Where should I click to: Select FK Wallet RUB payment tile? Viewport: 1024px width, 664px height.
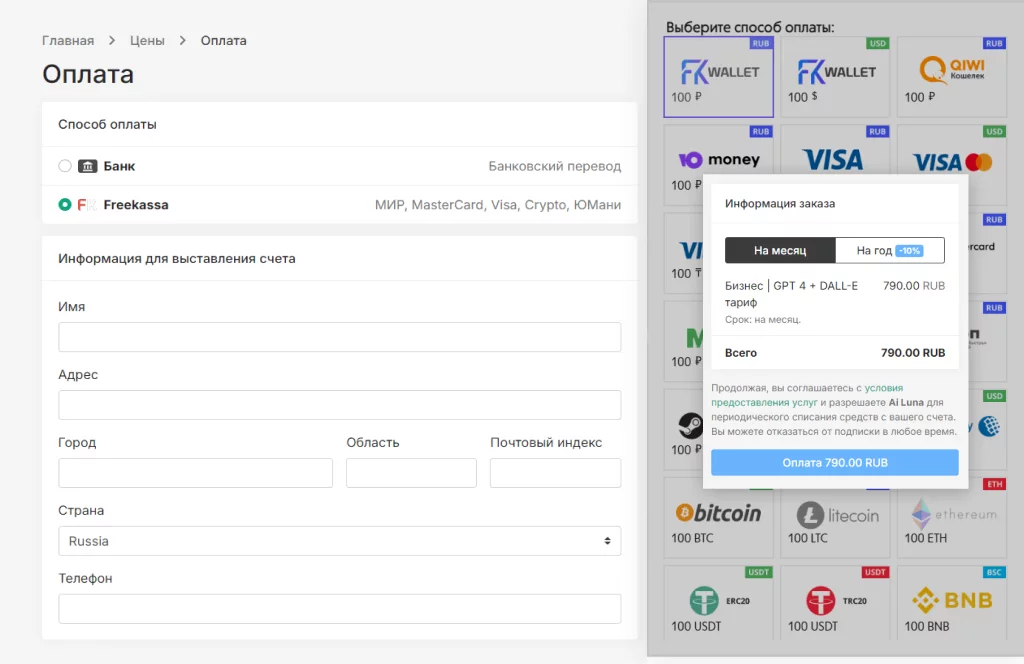point(718,77)
